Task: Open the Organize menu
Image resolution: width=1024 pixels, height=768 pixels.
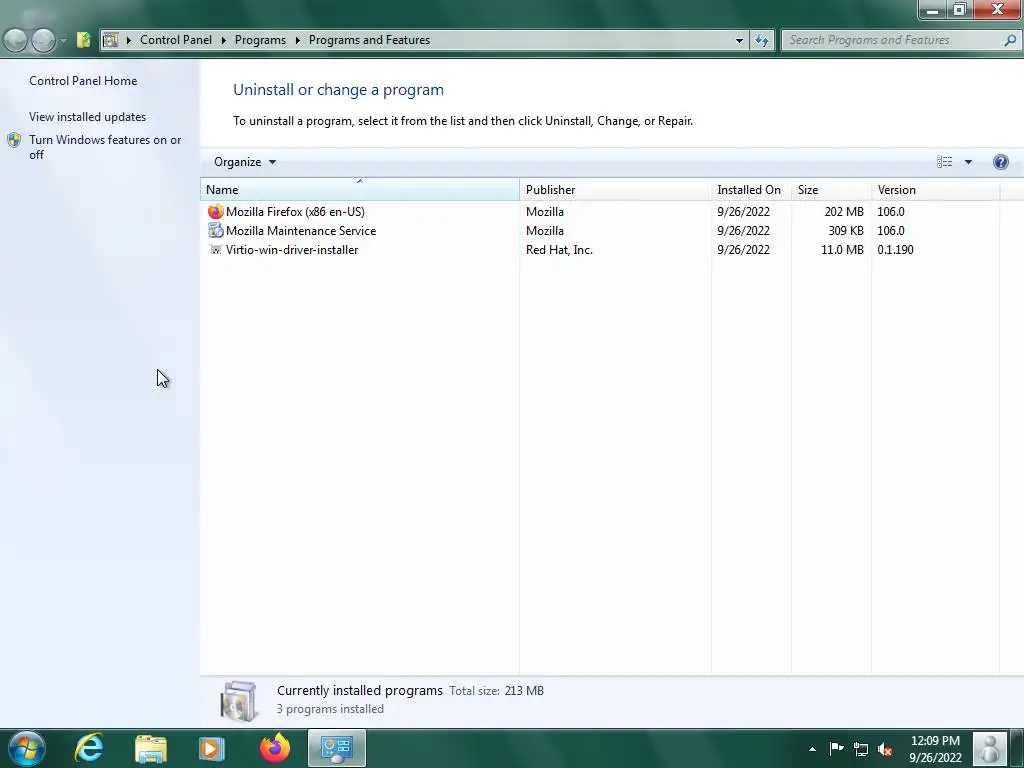Action: (245, 162)
